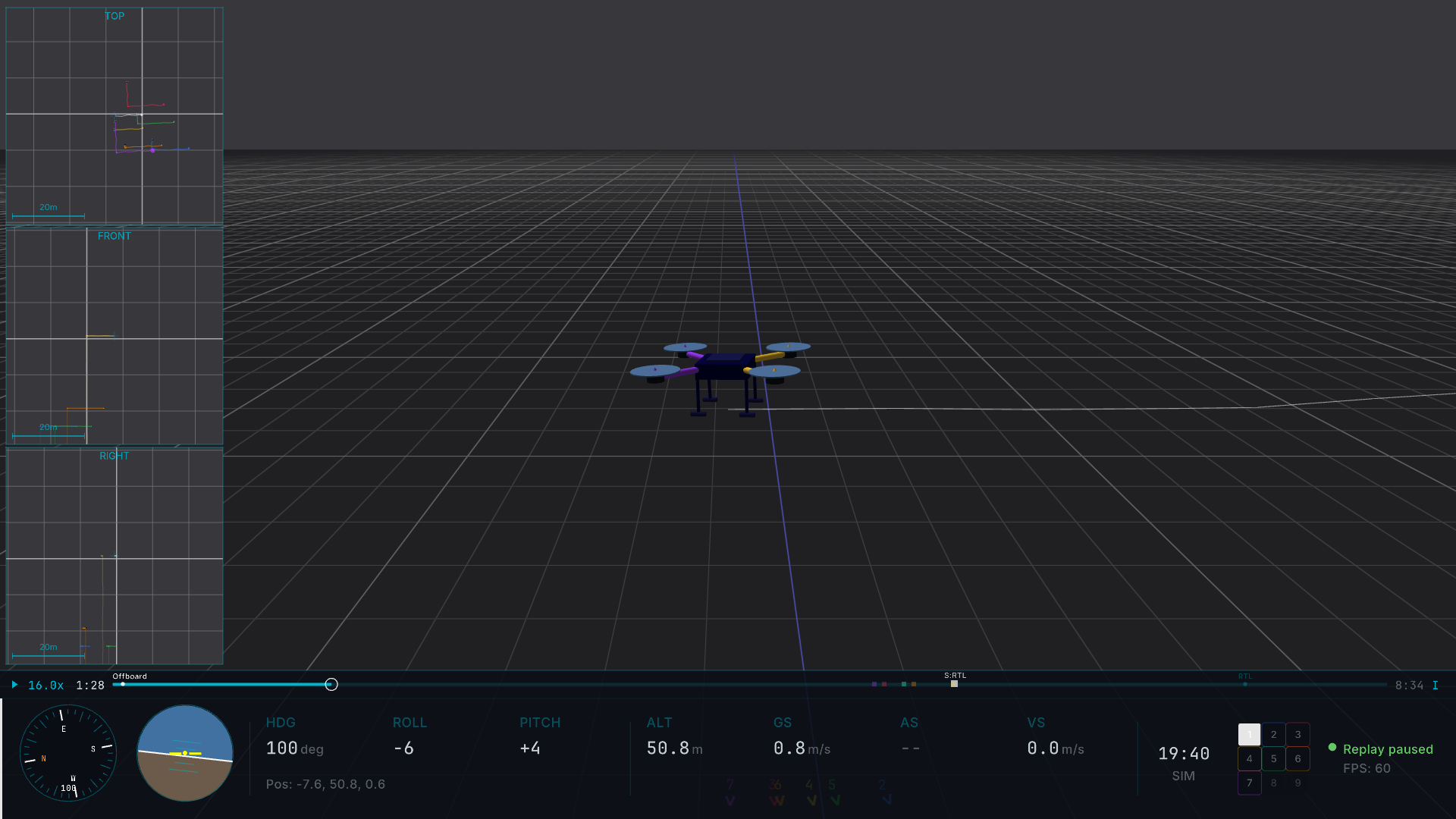1456x819 pixels.
Task: Click the Offboard mode label on the timeline
Action: point(129,676)
